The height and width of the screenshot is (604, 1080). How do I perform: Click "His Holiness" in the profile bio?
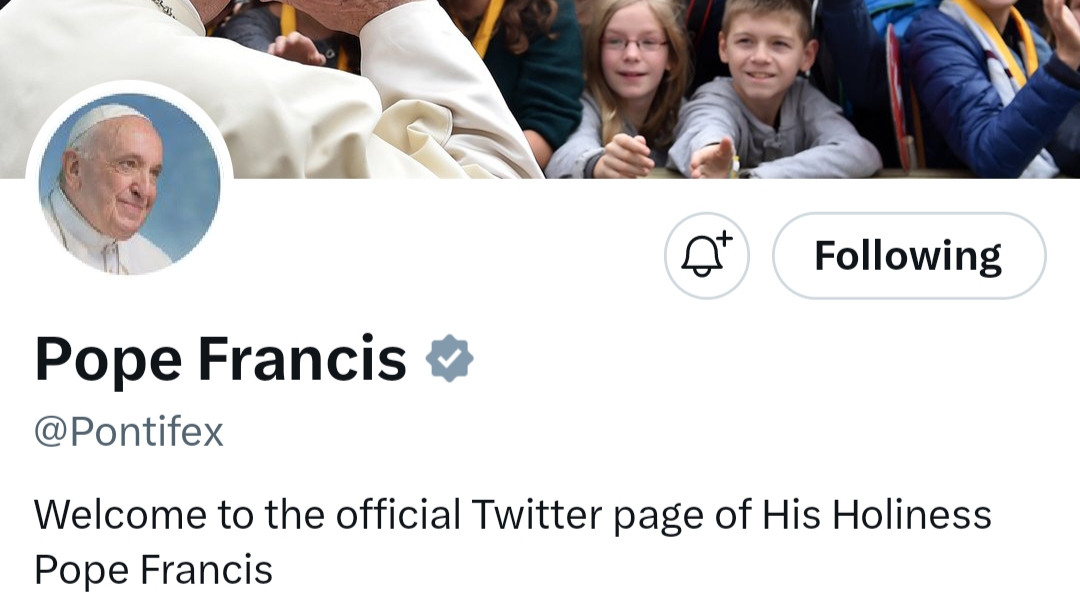pyautogui.click(x=876, y=515)
